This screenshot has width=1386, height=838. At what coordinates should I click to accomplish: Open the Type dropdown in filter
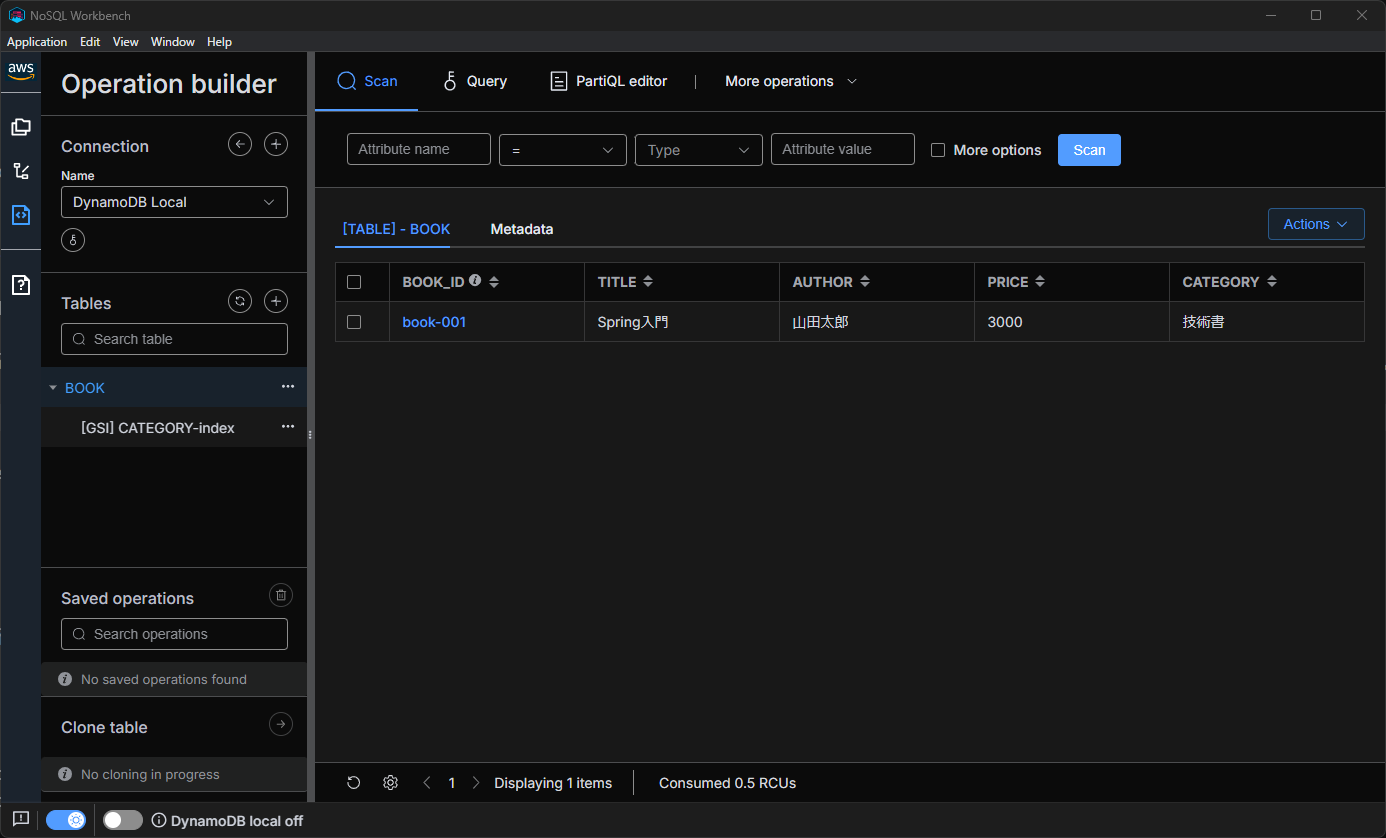point(698,150)
